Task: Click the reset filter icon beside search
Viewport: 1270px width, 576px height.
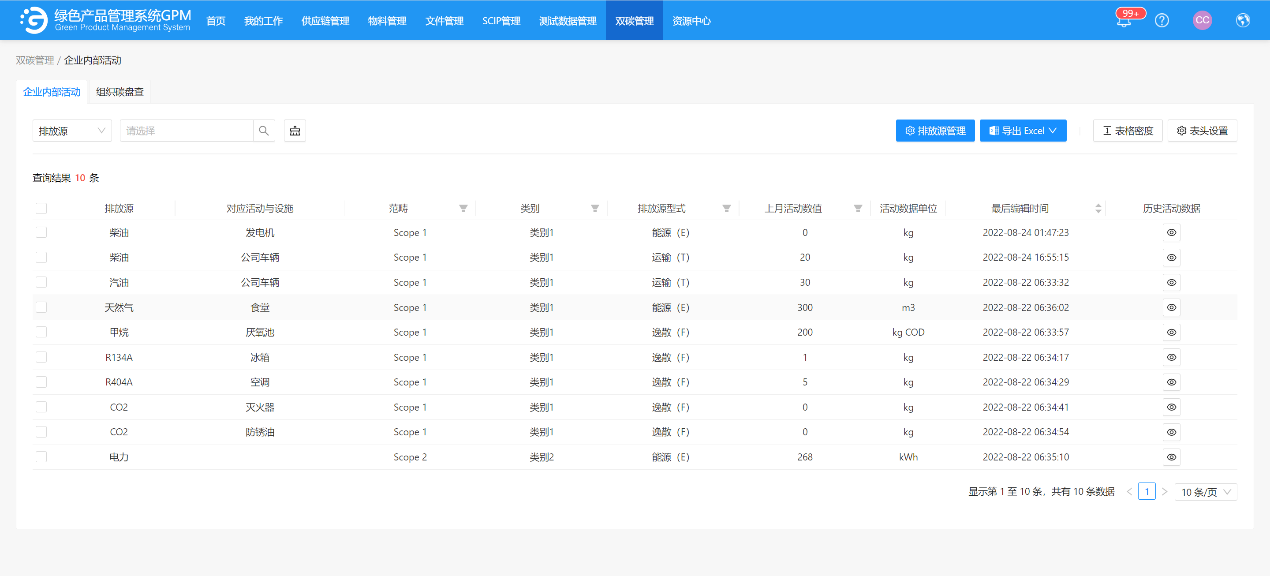Action: (x=294, y=131)
